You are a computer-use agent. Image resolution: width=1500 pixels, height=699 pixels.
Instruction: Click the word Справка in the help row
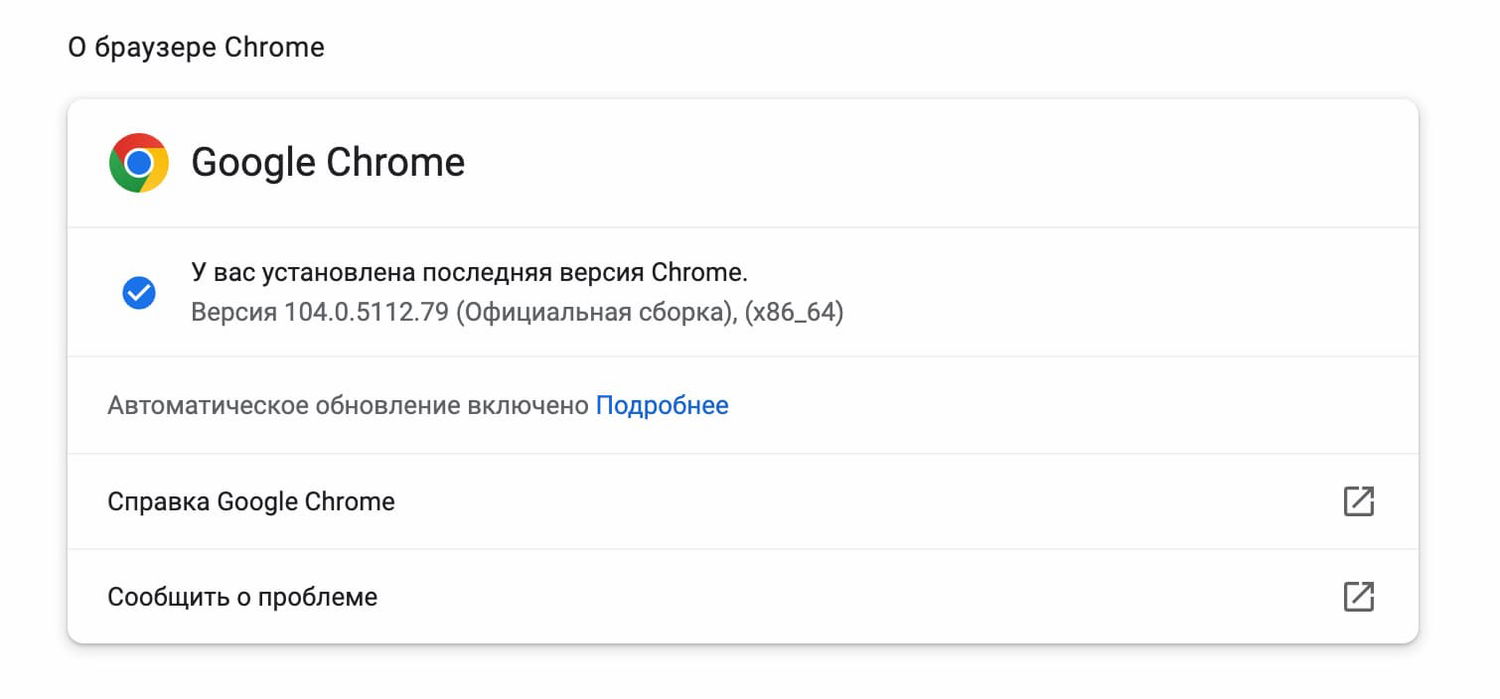pyautogui.click(x=158, y=501)
